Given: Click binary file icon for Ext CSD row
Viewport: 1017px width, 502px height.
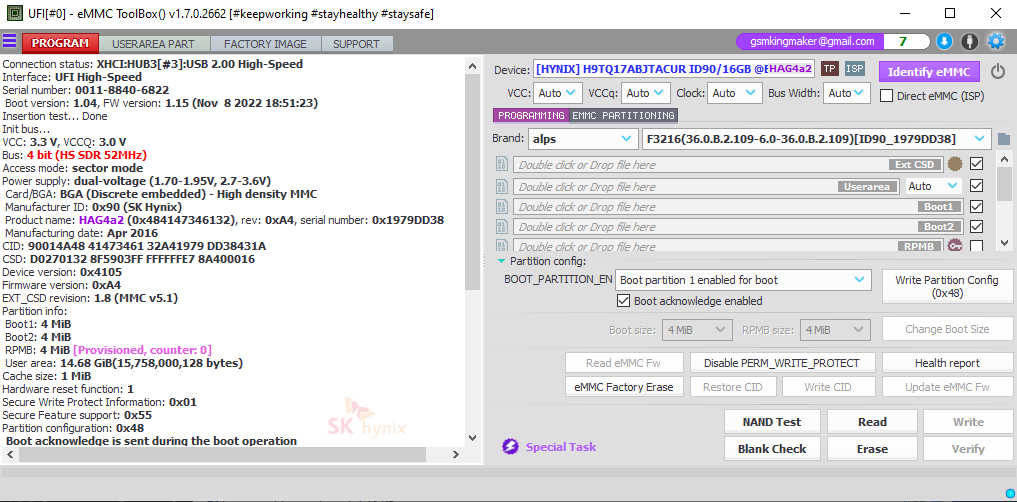Looking at the screenshot, I should (501, 164).
